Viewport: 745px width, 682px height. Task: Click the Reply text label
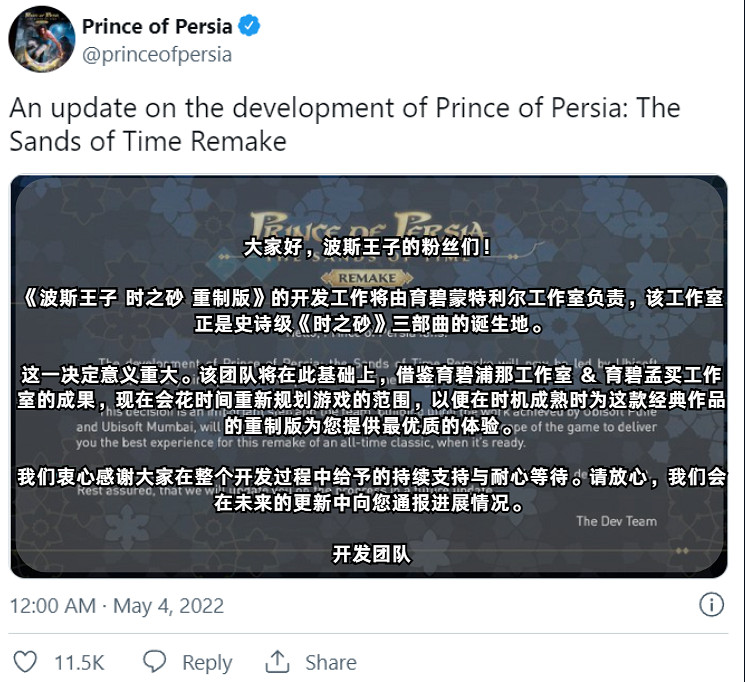(x=207, y=662)
